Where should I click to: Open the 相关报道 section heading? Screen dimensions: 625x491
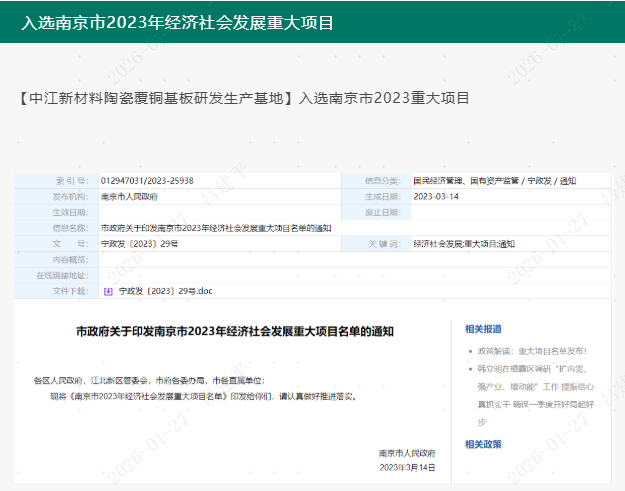tap(483, 329)
